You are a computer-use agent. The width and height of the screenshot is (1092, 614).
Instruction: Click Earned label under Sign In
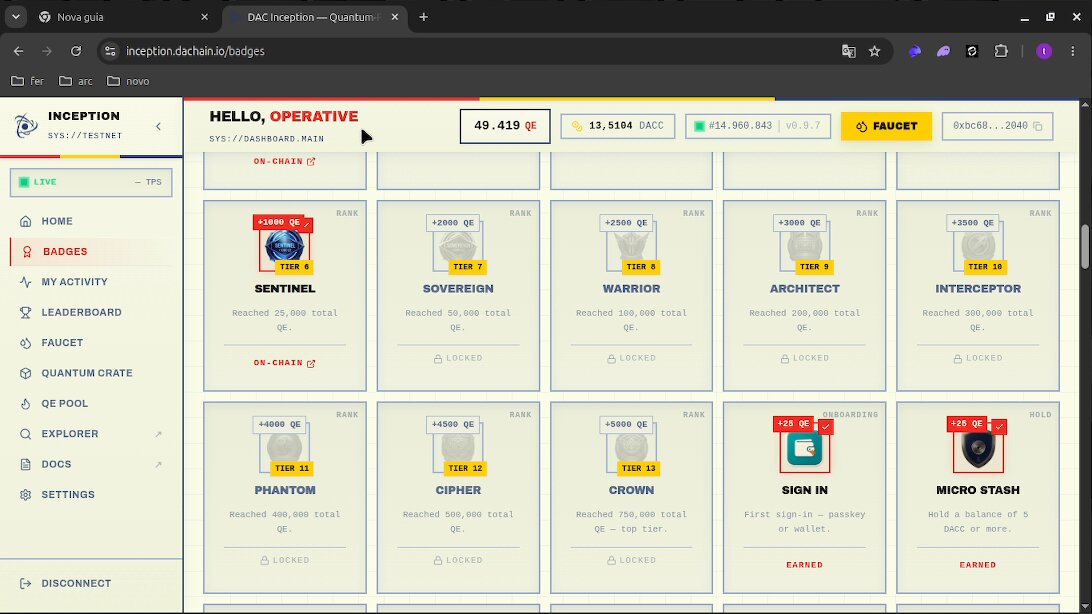[x=804, y=565]
